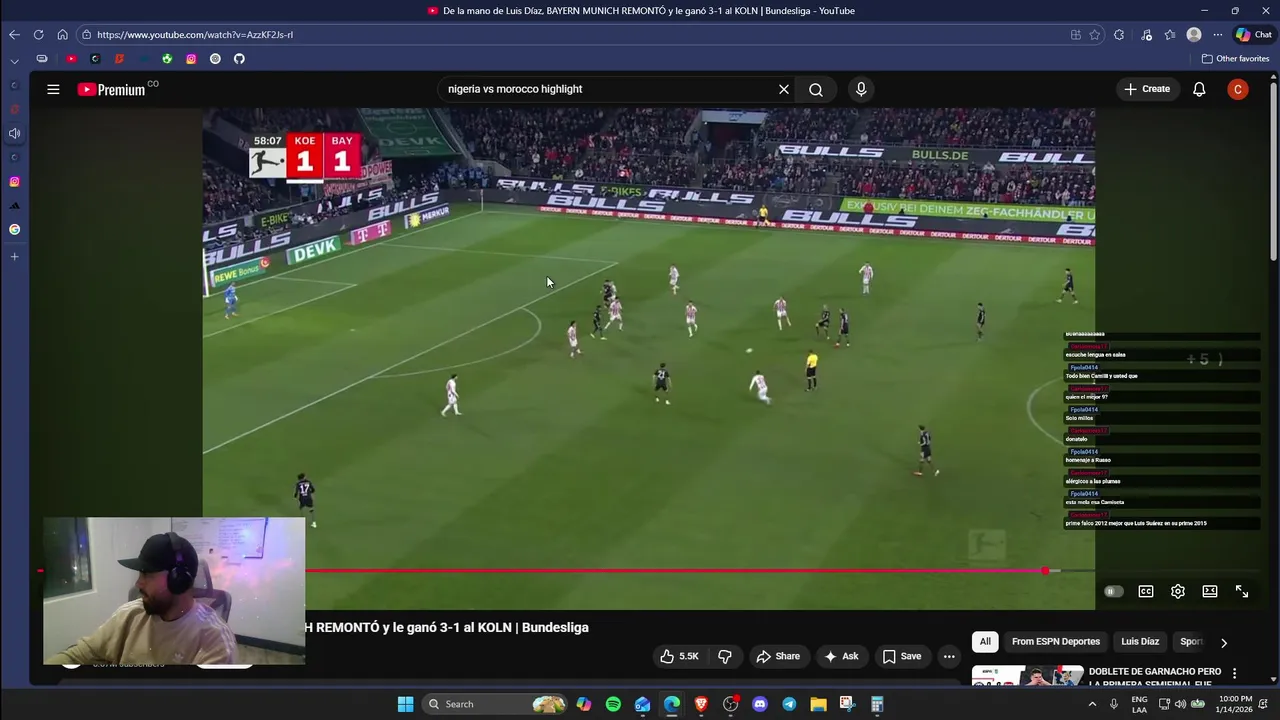Go to browser home page

pos(62,34)
